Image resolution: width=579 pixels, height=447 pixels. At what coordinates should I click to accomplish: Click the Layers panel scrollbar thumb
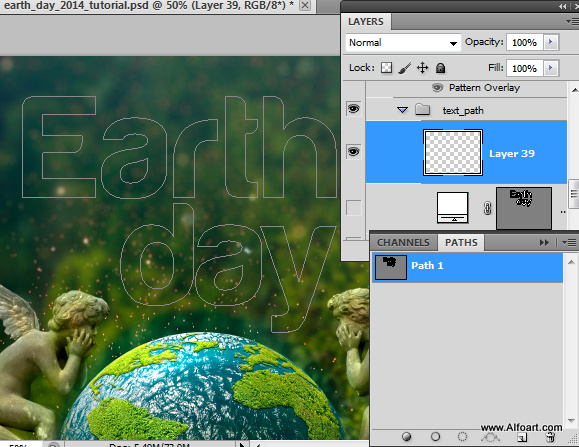click(x=574, y=194)
